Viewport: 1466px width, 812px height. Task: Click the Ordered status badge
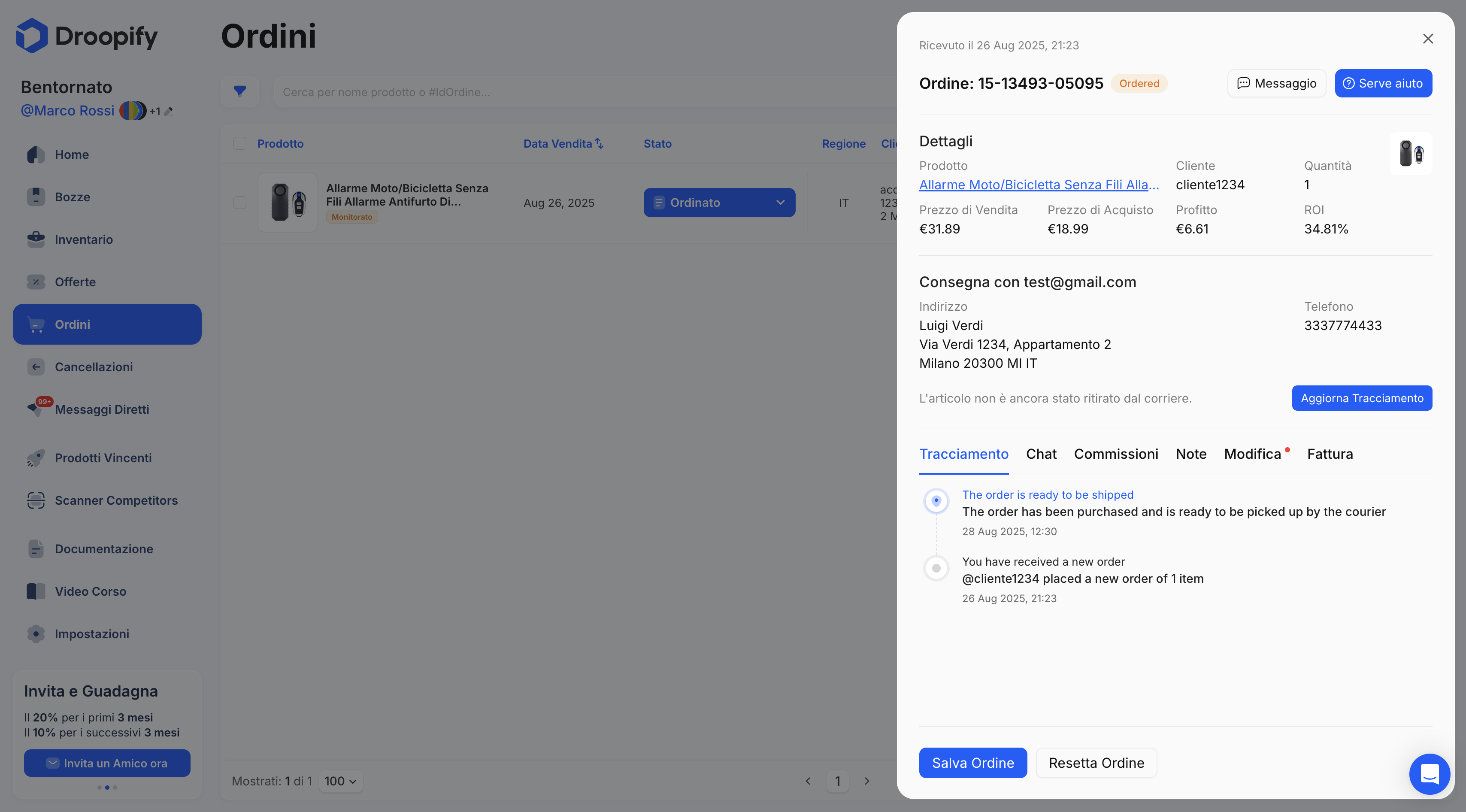pos(1139,84)
